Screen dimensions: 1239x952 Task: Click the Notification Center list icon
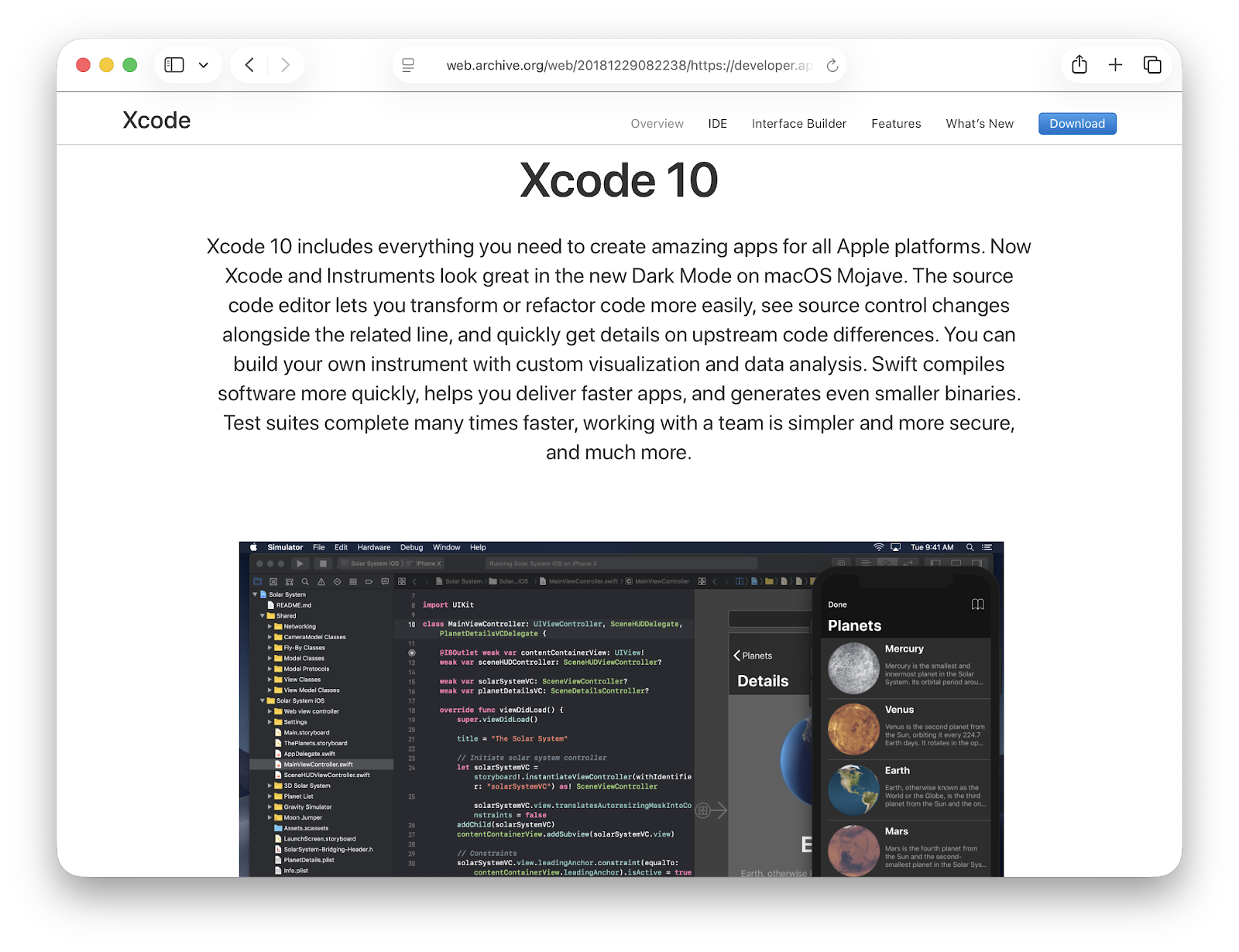click(x=987, y=547)
